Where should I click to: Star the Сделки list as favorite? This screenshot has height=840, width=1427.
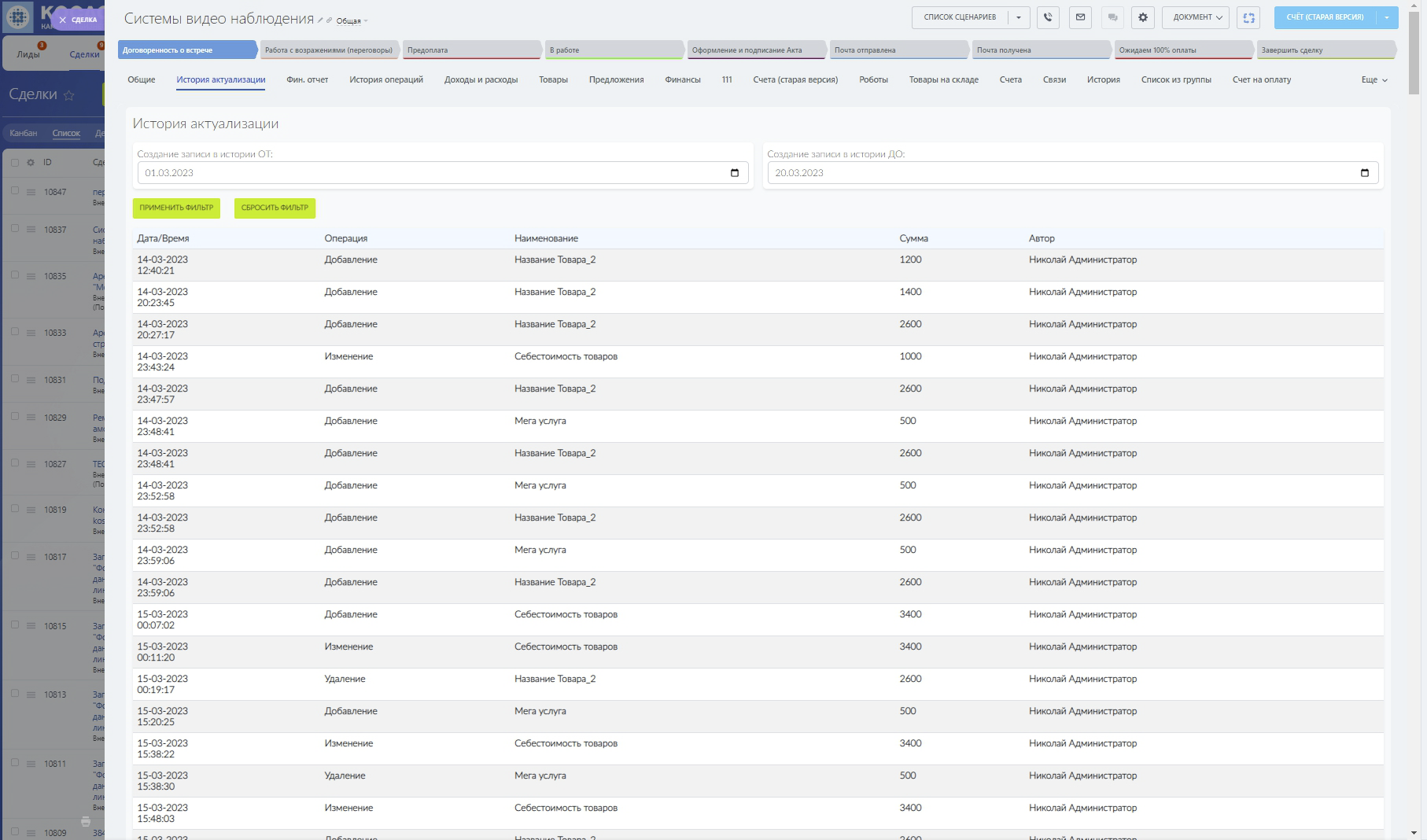point(69,95)
